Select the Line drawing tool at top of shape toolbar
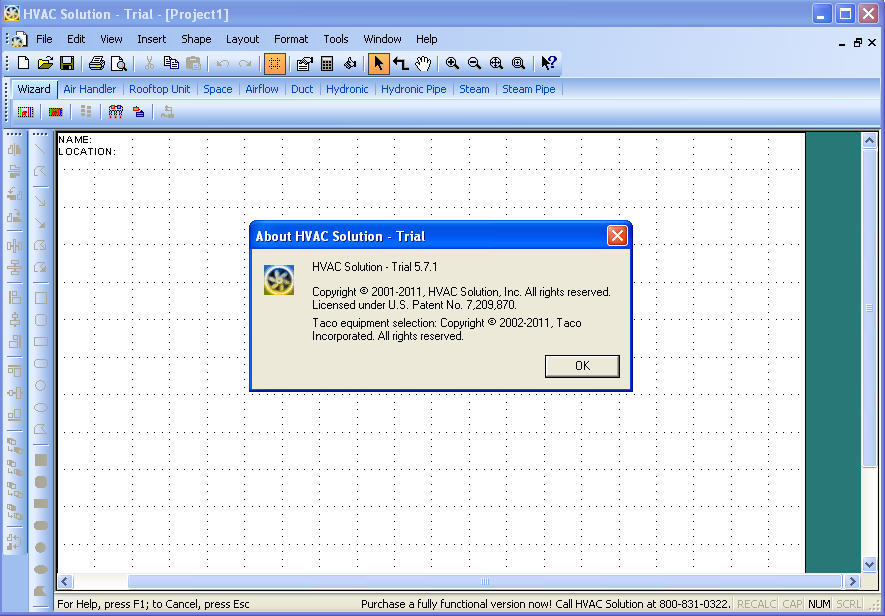885x616 pixels. coord(40,150)
